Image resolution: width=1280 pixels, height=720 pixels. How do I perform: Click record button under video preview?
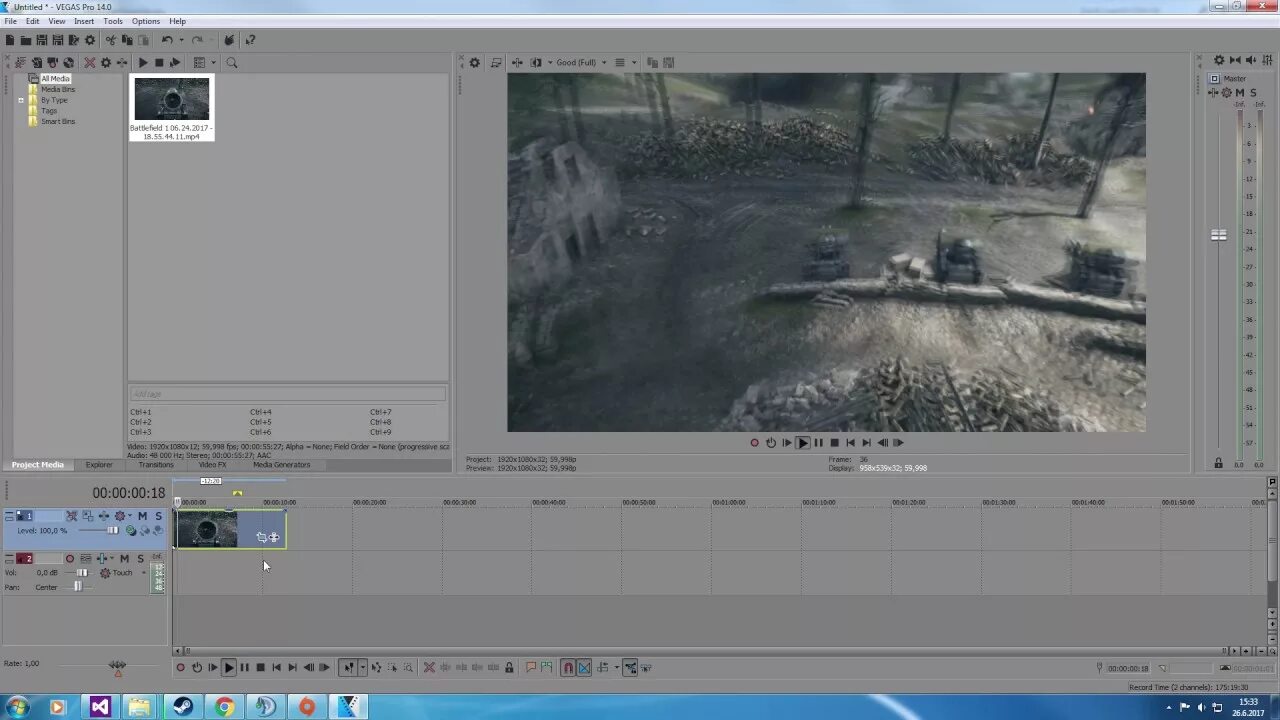(754, 443)
